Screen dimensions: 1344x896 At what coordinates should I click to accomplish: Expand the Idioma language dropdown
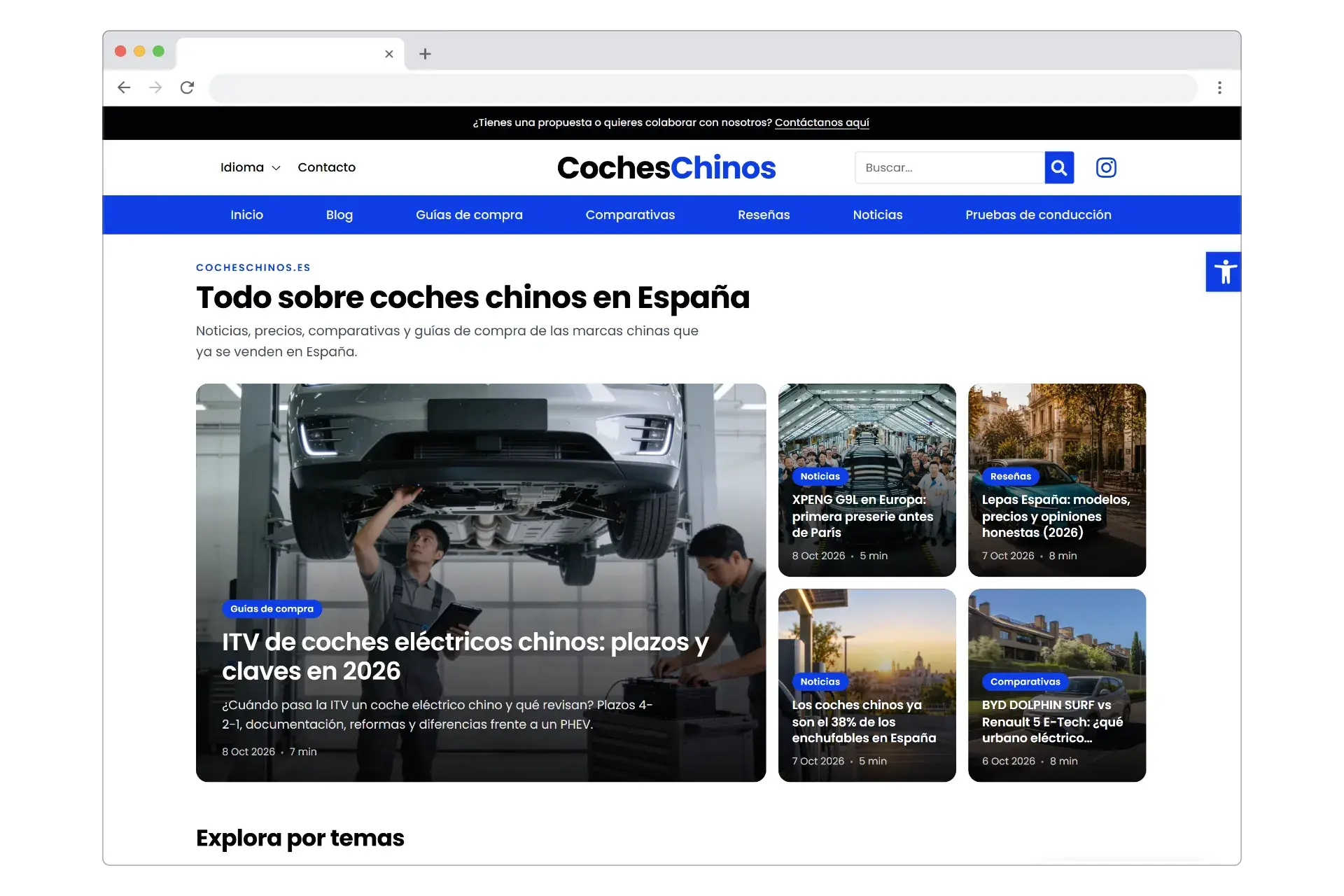(x=250, y=167)
